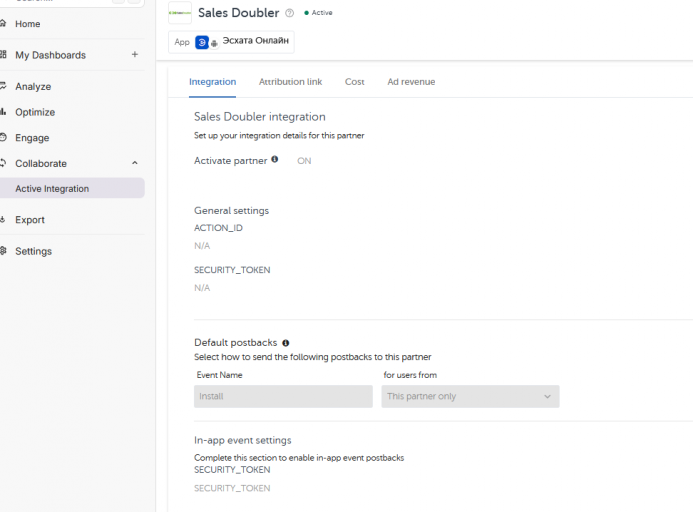Click the Эсхата Онлайн app icon
The image size is (693, 512).
[x=202, y=42]
